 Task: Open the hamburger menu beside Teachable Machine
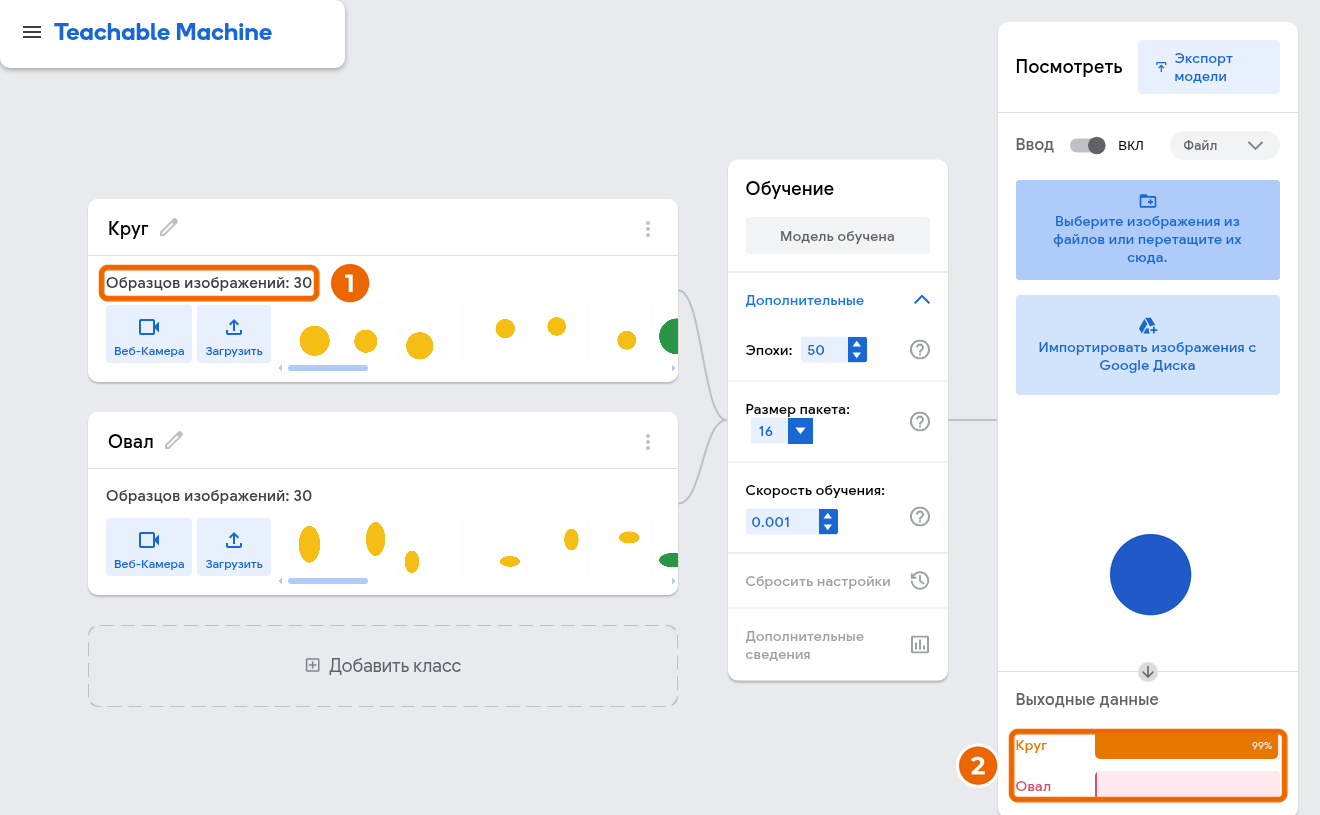coord(32,32)
